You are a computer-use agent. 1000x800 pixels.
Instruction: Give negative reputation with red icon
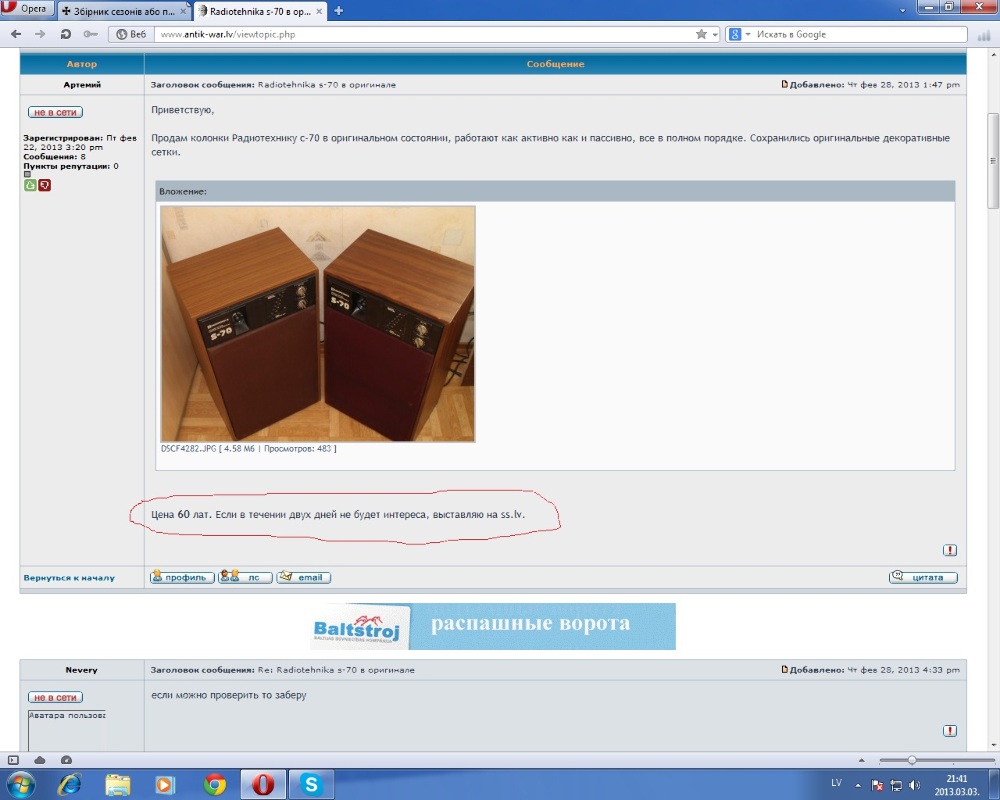(45, 185)
